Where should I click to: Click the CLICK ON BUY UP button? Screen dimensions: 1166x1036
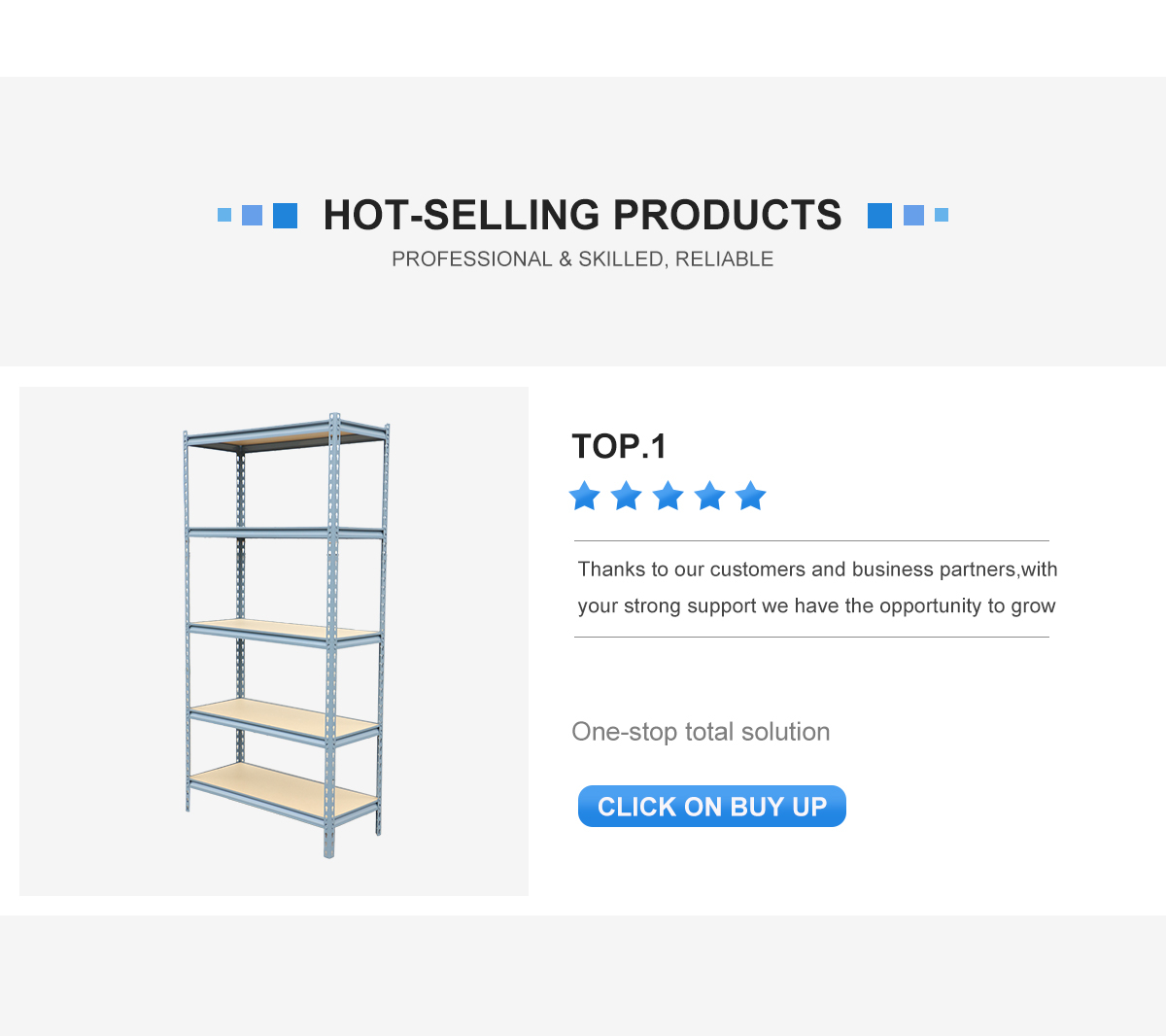711,806
